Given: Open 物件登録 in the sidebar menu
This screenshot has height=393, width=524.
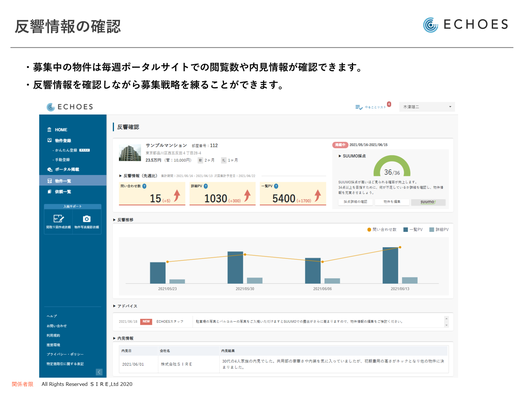Looking at the screenshot, I should click(x=63, y=141).
